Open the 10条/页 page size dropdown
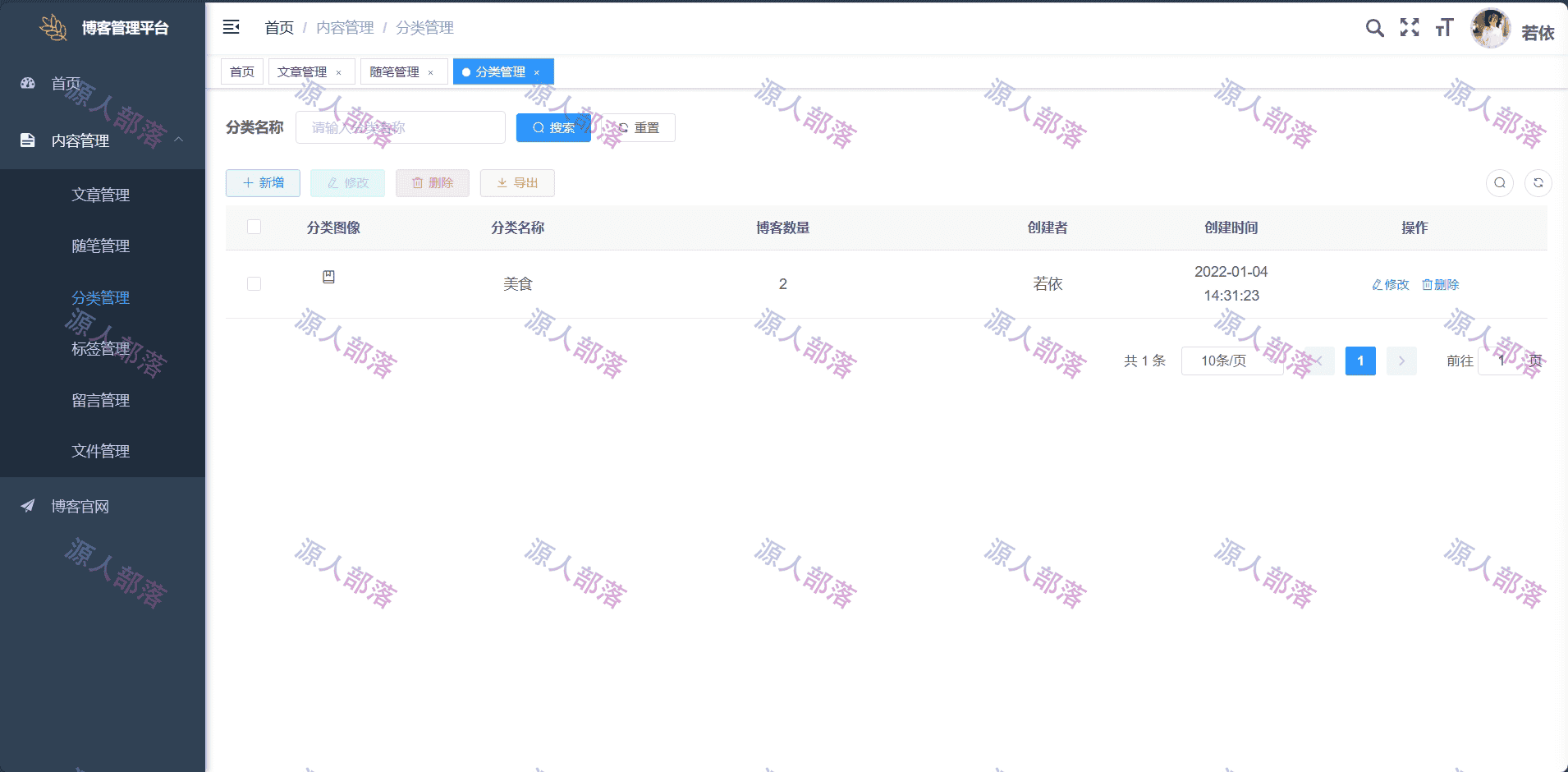Viewport: 1568px width, 772px height. point(1232,361)
